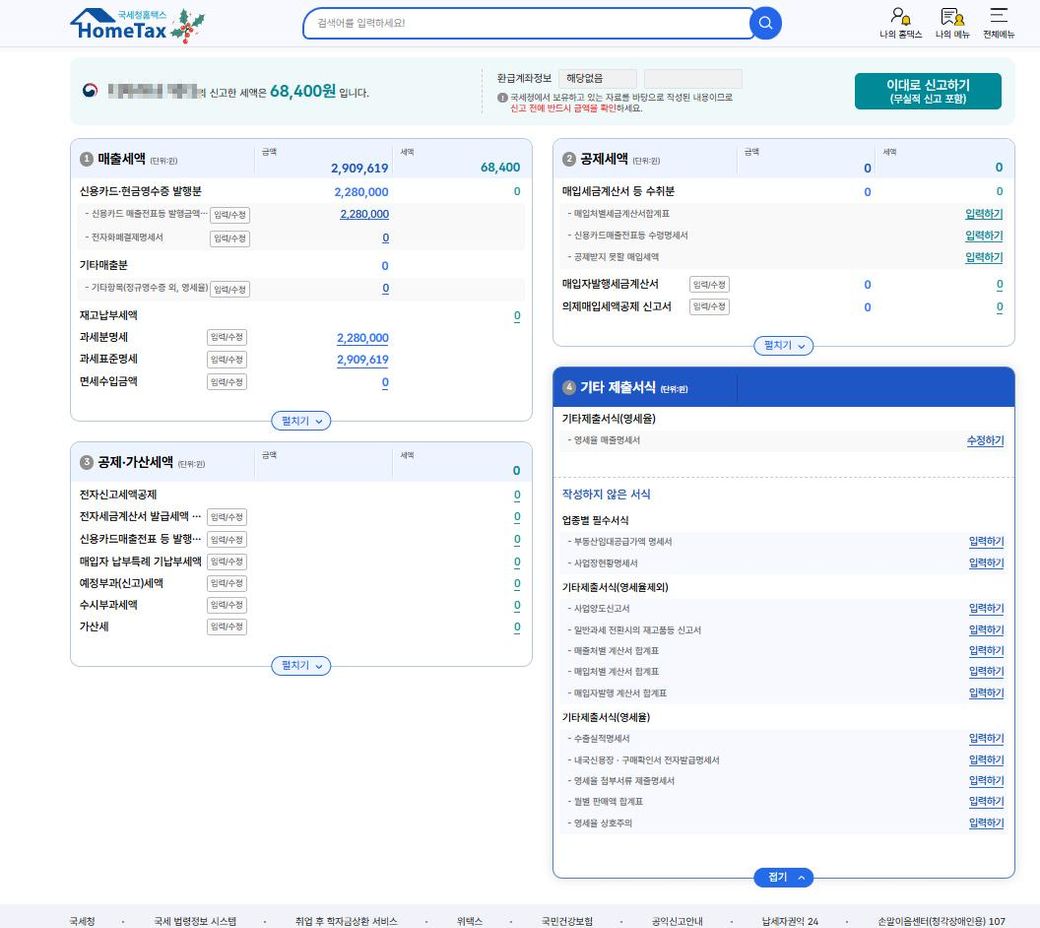Click 입력하기 for 부동산임대공급가액 명세서

(985, 542)
